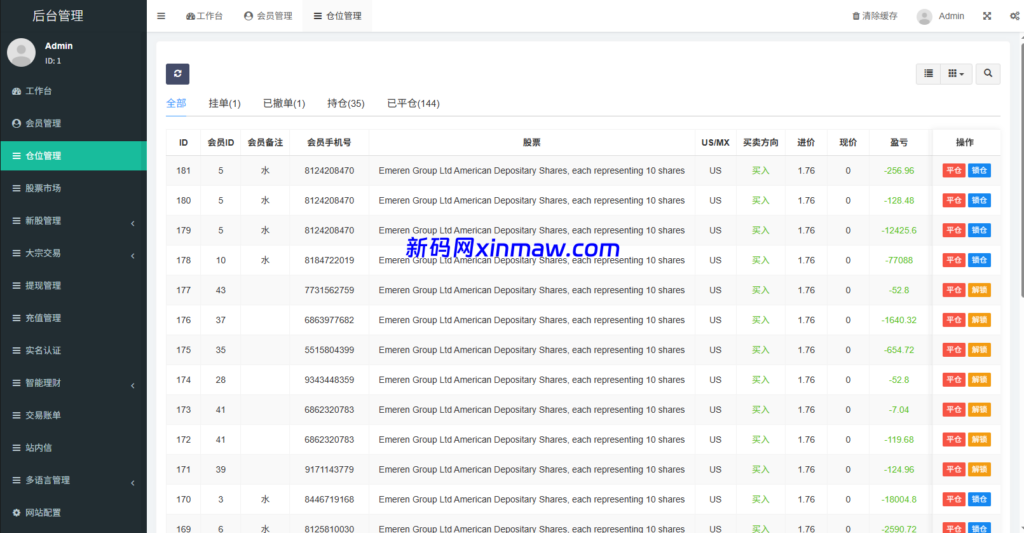The width and height of the screenshot is (1024, 533).
Task: Click the ID column header
Action: click(x=184, y=142)
